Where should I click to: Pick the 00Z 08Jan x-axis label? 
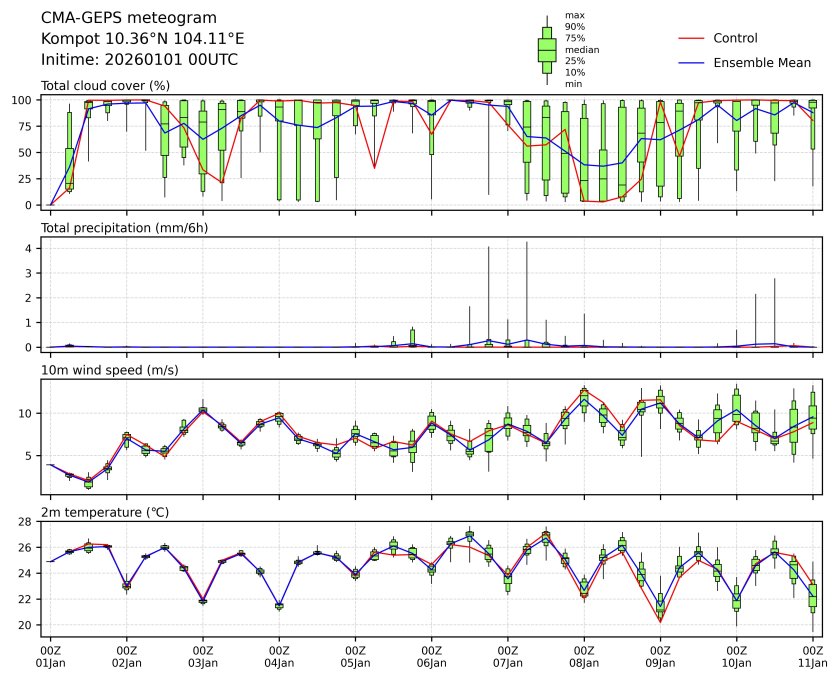(583, 656)
